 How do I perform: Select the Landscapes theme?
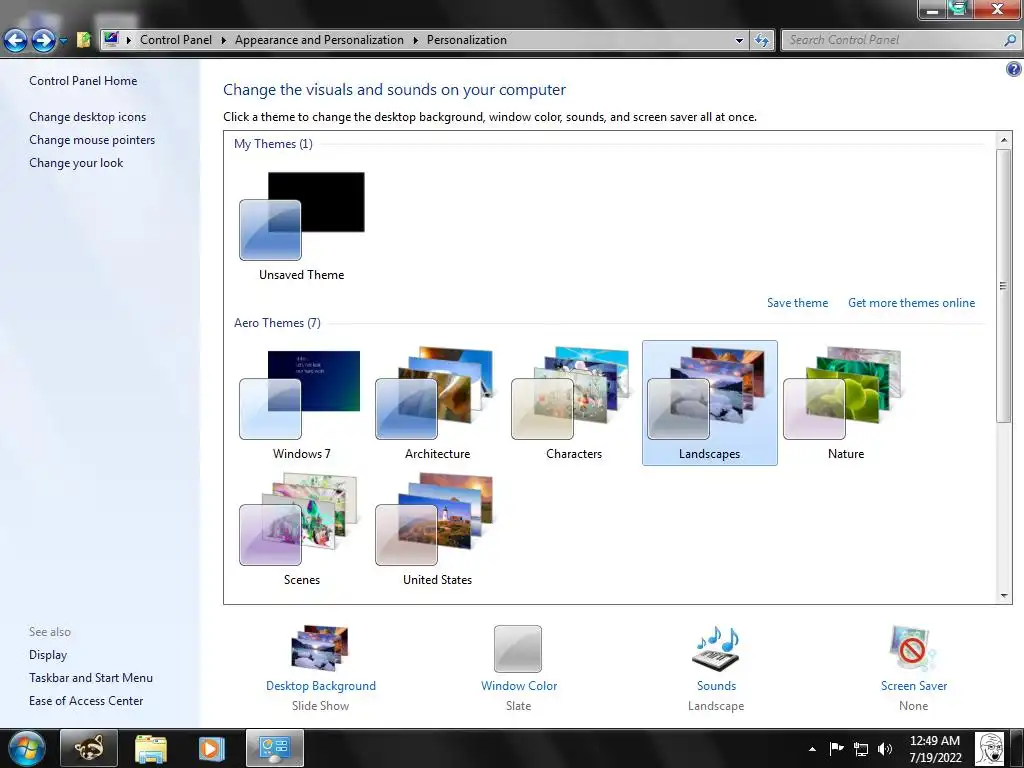710,403
